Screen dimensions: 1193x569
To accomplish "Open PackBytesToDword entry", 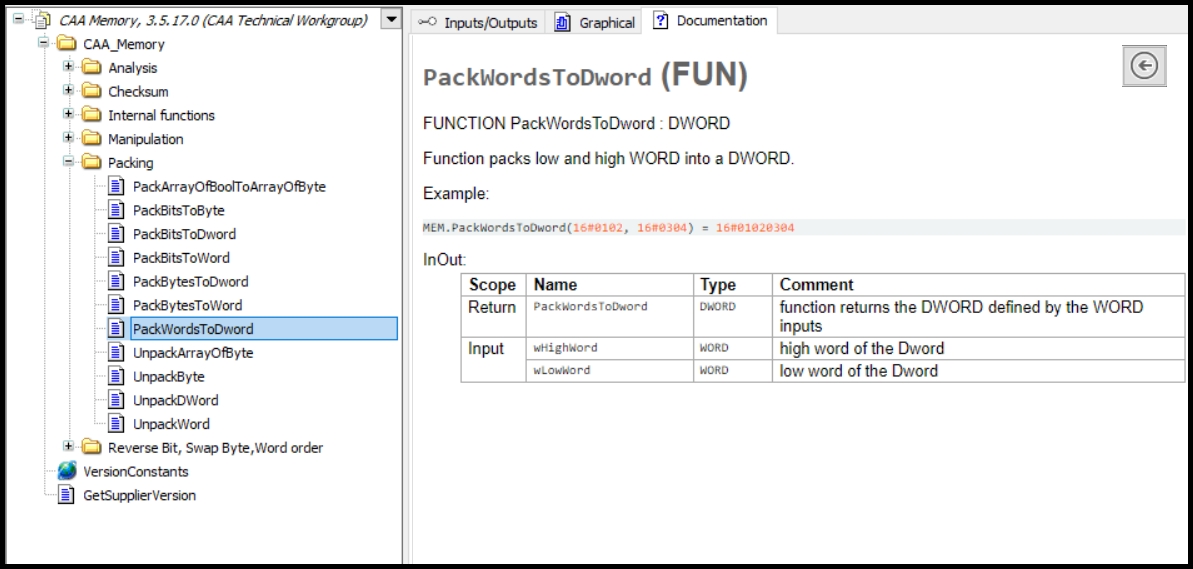I will [x=190, y=281].
